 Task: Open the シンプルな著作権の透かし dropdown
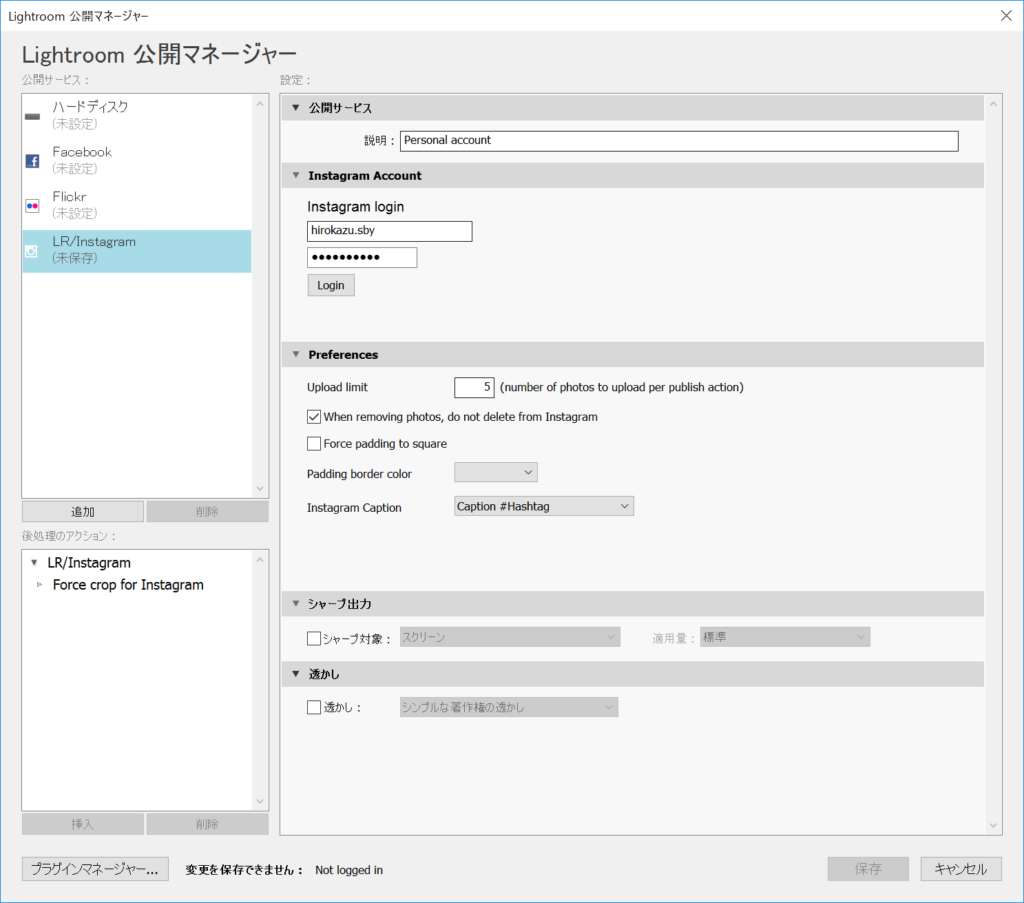tap(509, 707)
